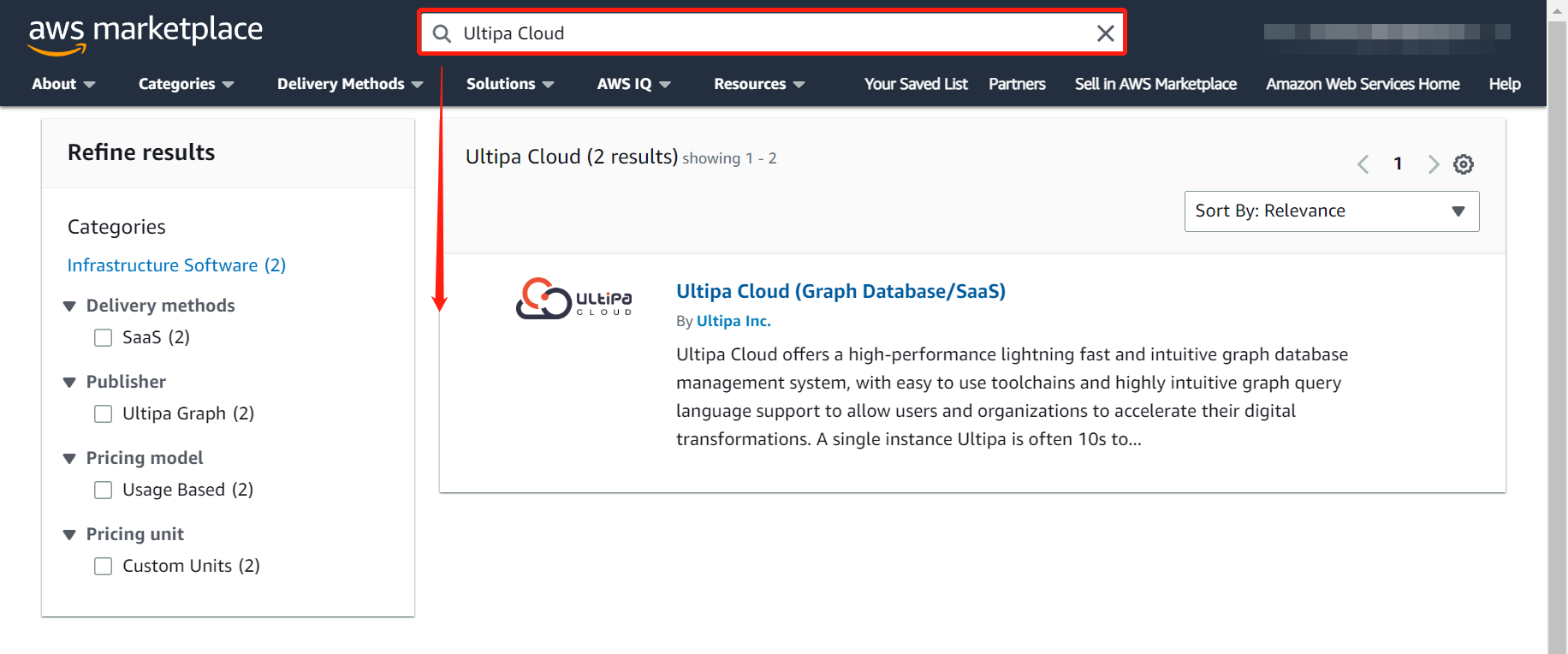Screen dimensions: 1568x654
Task: Check the Ultipa Graph publisher checkbox
Action: [x=104, y=414]
